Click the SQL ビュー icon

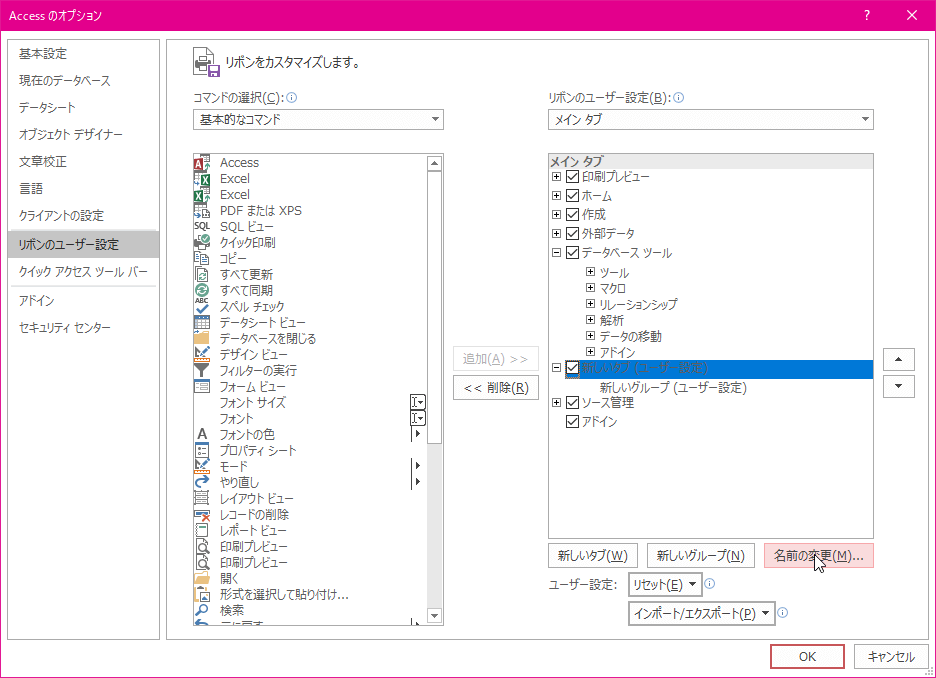pos(202,227)
